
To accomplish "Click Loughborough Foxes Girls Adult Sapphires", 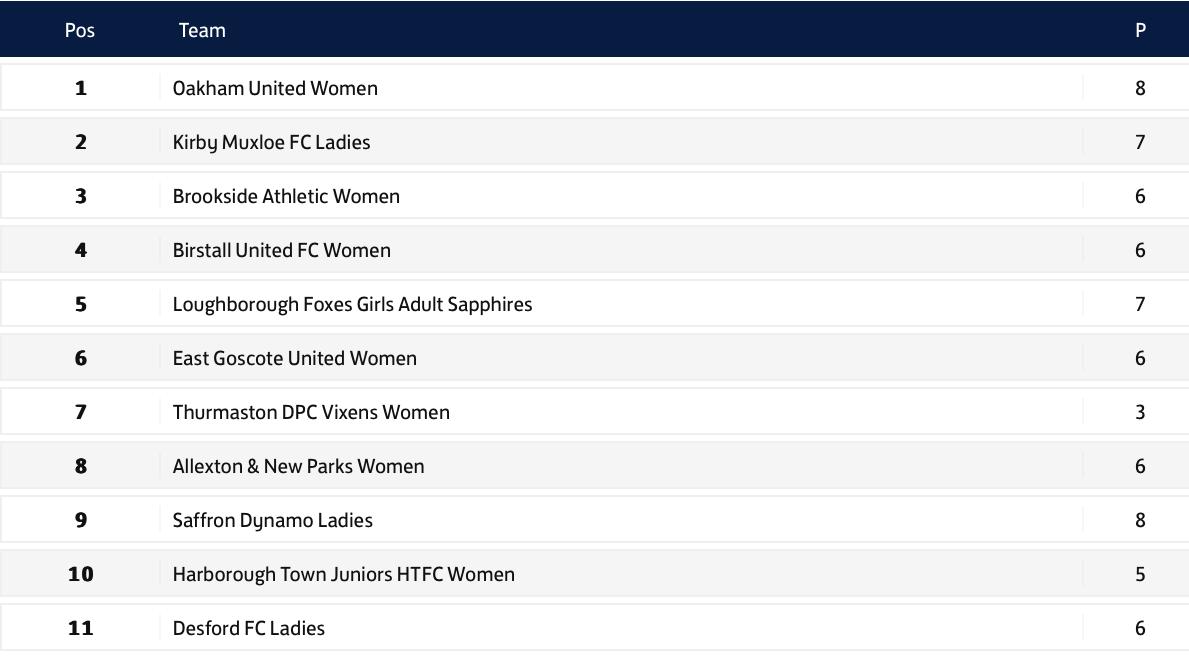I will (352, 304).
